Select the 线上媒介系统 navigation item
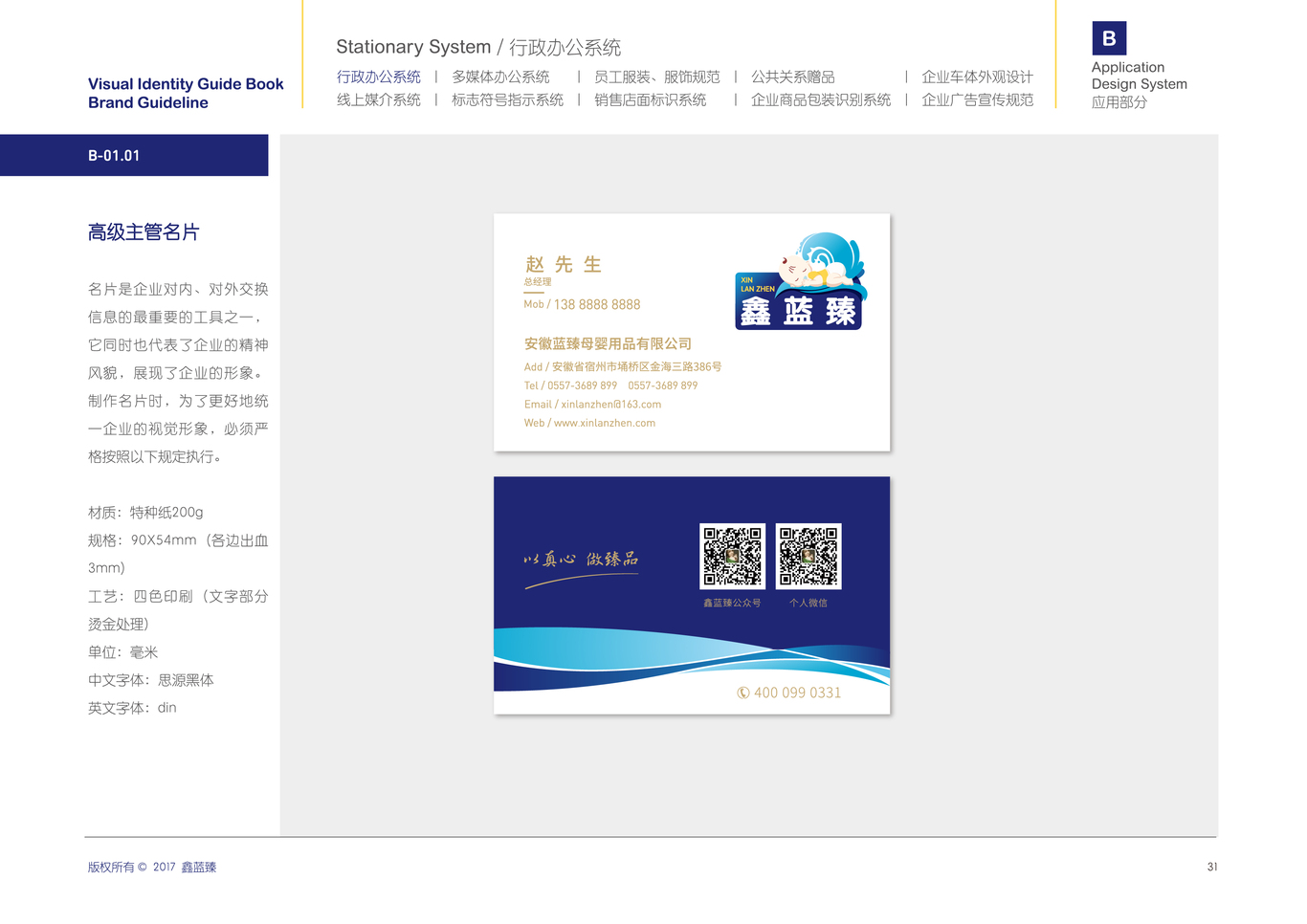 coord(379,99)
